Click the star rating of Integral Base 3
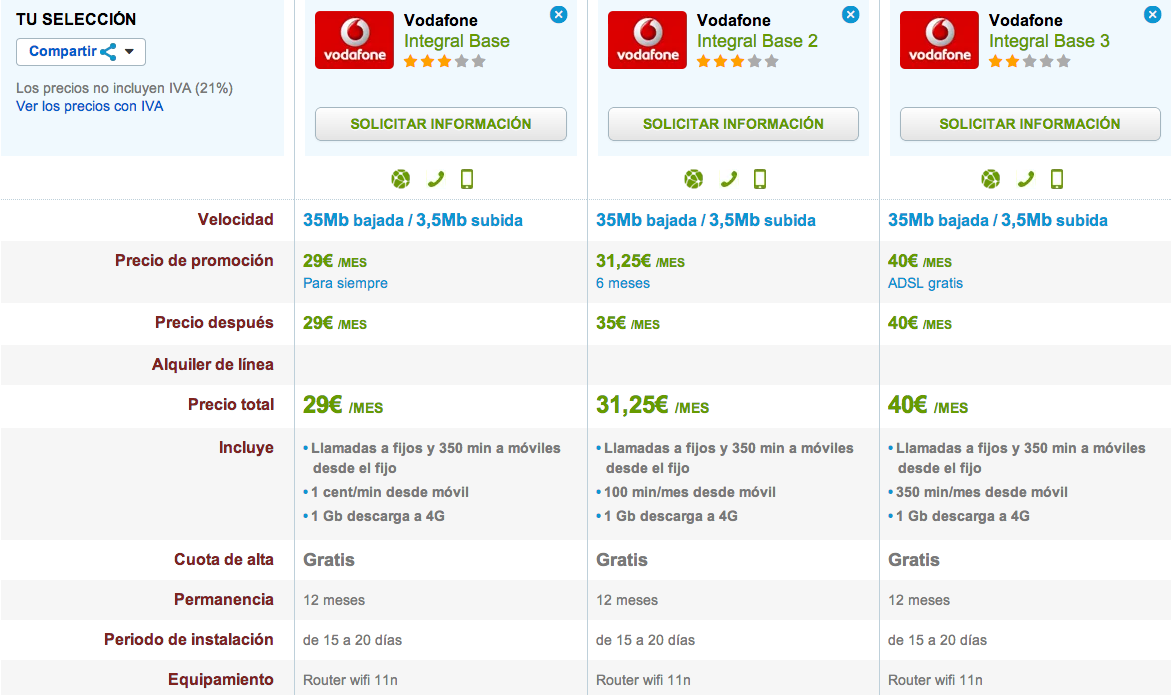Viewport: 1173px width, 695px height. 1029,61
